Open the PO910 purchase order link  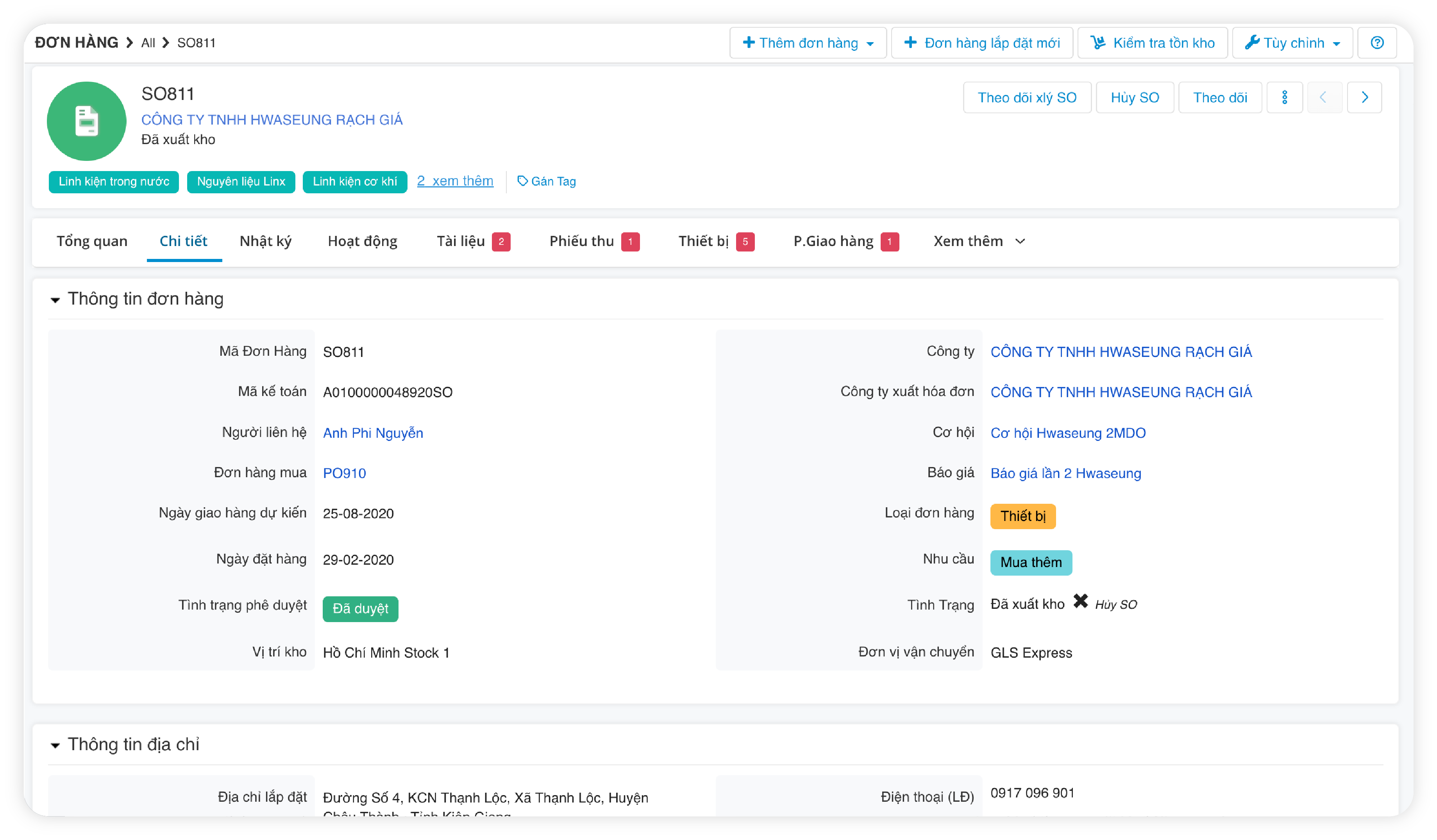point(344,473)
